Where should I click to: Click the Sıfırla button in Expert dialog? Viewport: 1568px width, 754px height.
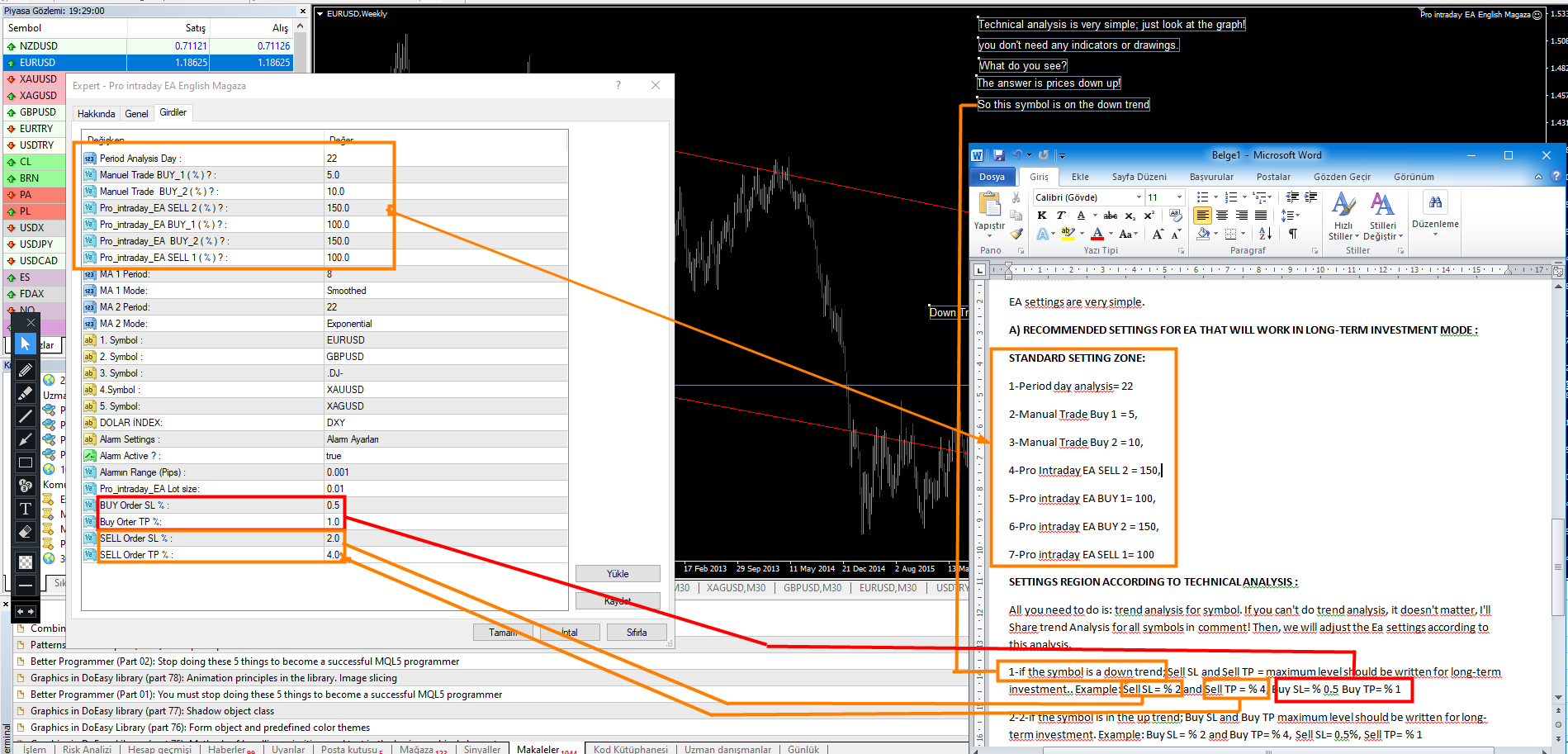636,633
